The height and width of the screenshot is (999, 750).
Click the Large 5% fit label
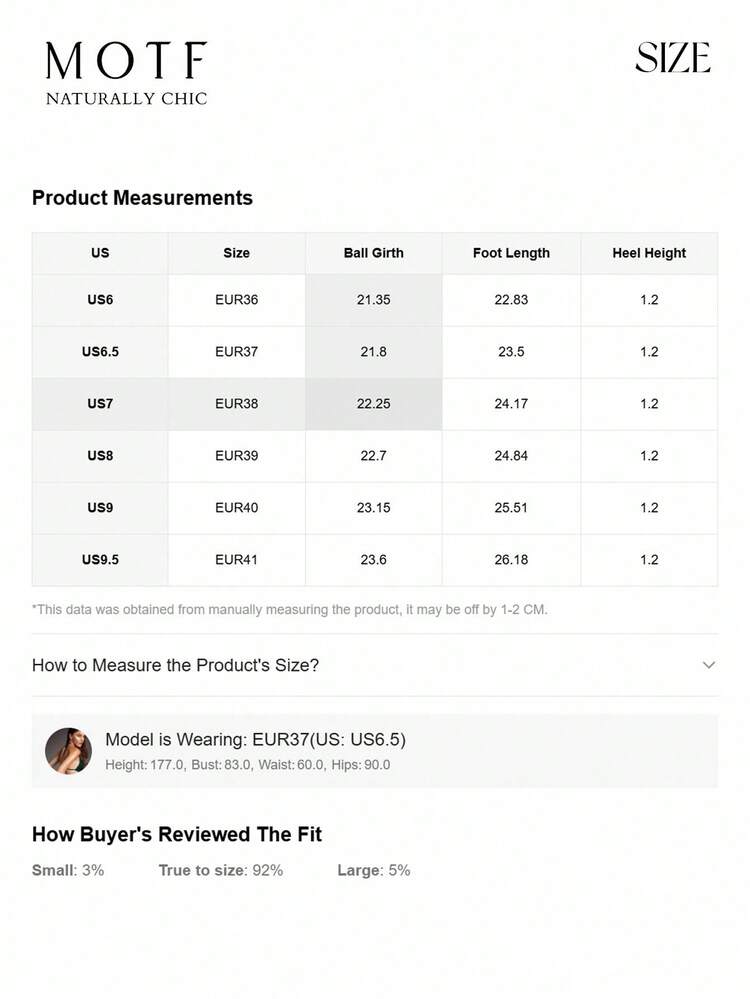[373, 870]
